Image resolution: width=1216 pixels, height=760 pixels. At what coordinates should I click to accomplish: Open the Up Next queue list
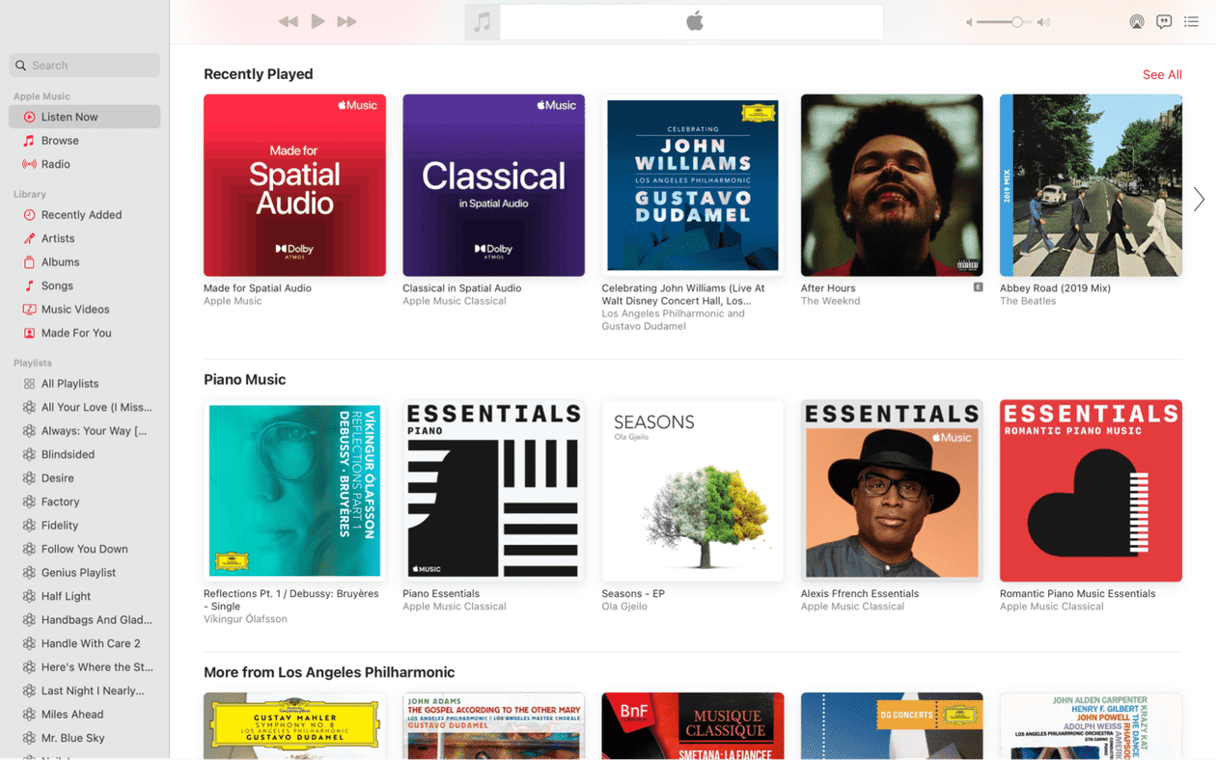[1191, 22]
